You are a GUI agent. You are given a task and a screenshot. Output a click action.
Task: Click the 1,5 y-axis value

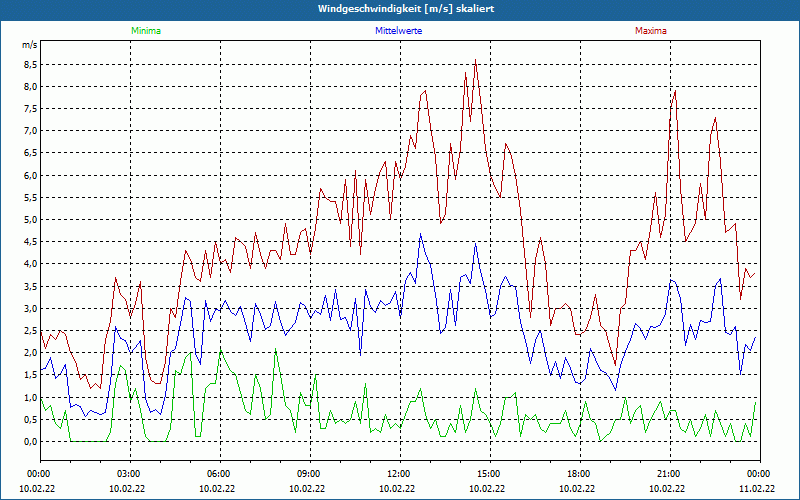point(31,375)
